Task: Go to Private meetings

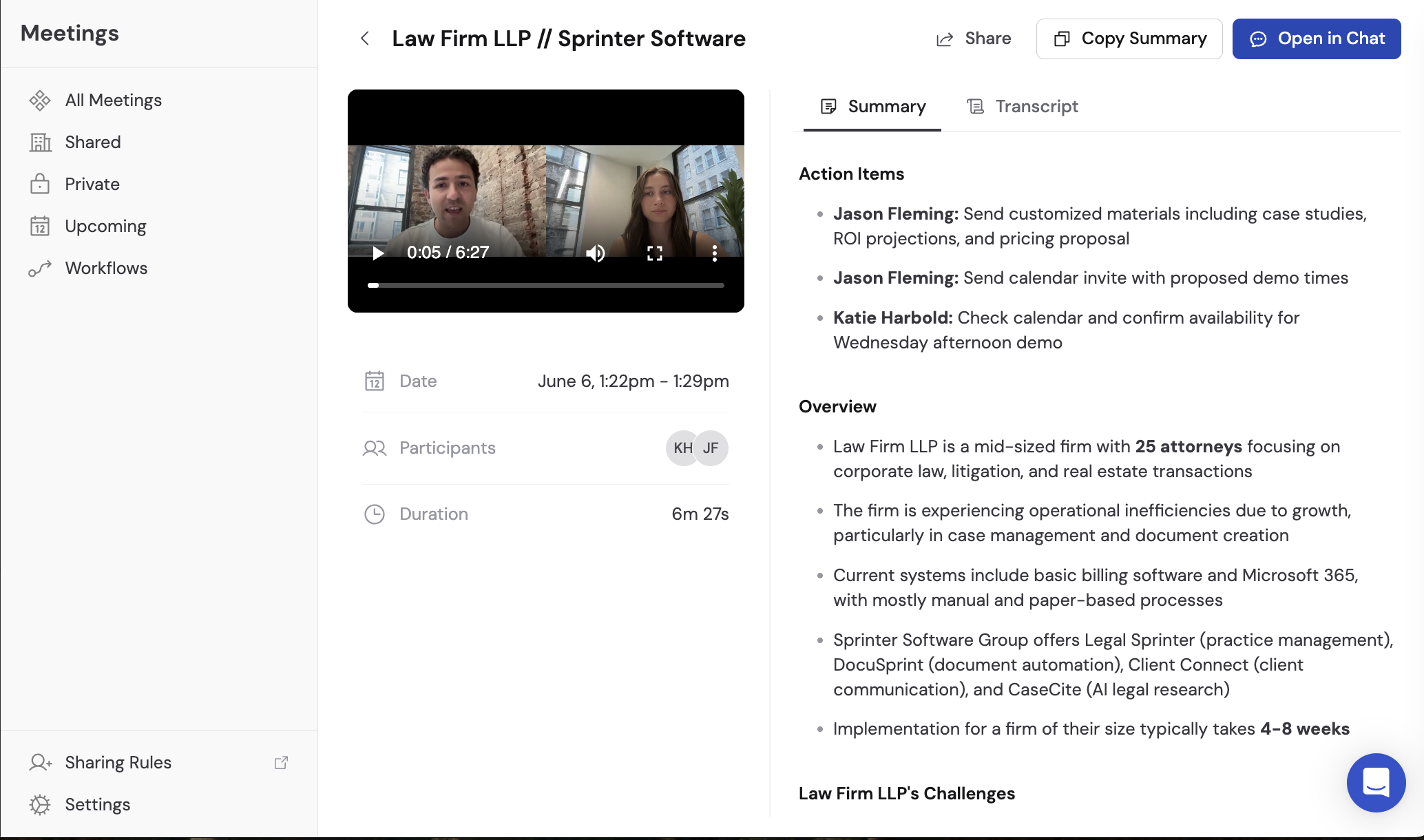Action: (x=92, y=185)
